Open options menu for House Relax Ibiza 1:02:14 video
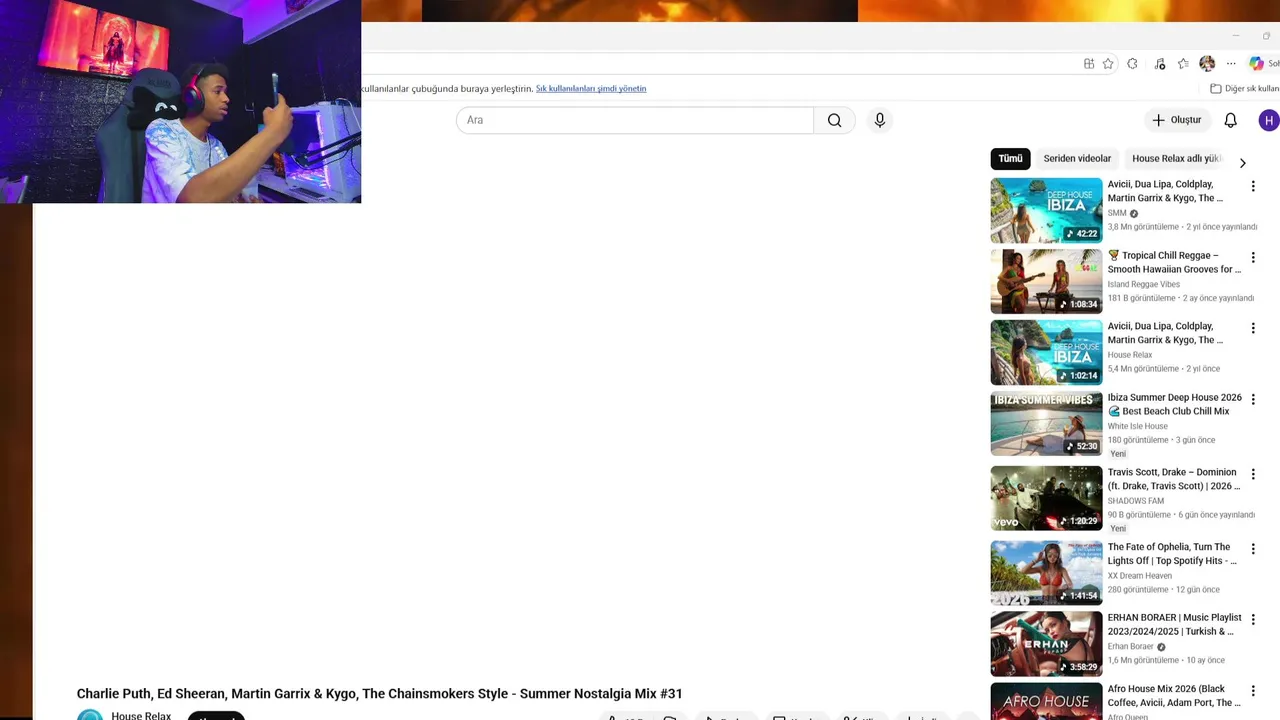The image size is (1280, 720). click(1253, 329)
